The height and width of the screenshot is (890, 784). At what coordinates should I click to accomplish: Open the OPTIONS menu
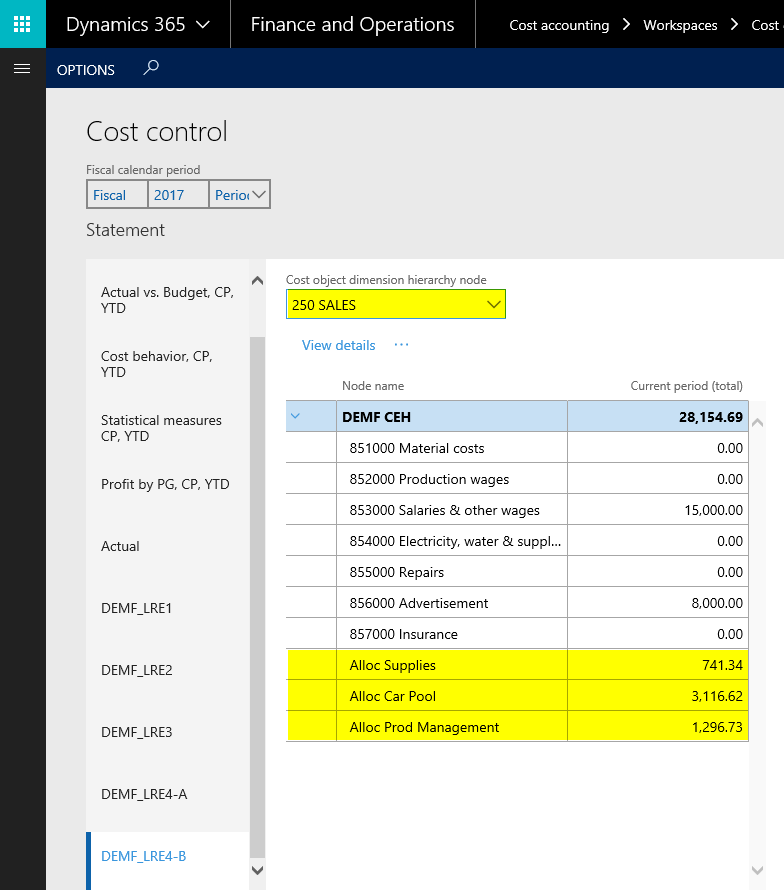(86, 70)
